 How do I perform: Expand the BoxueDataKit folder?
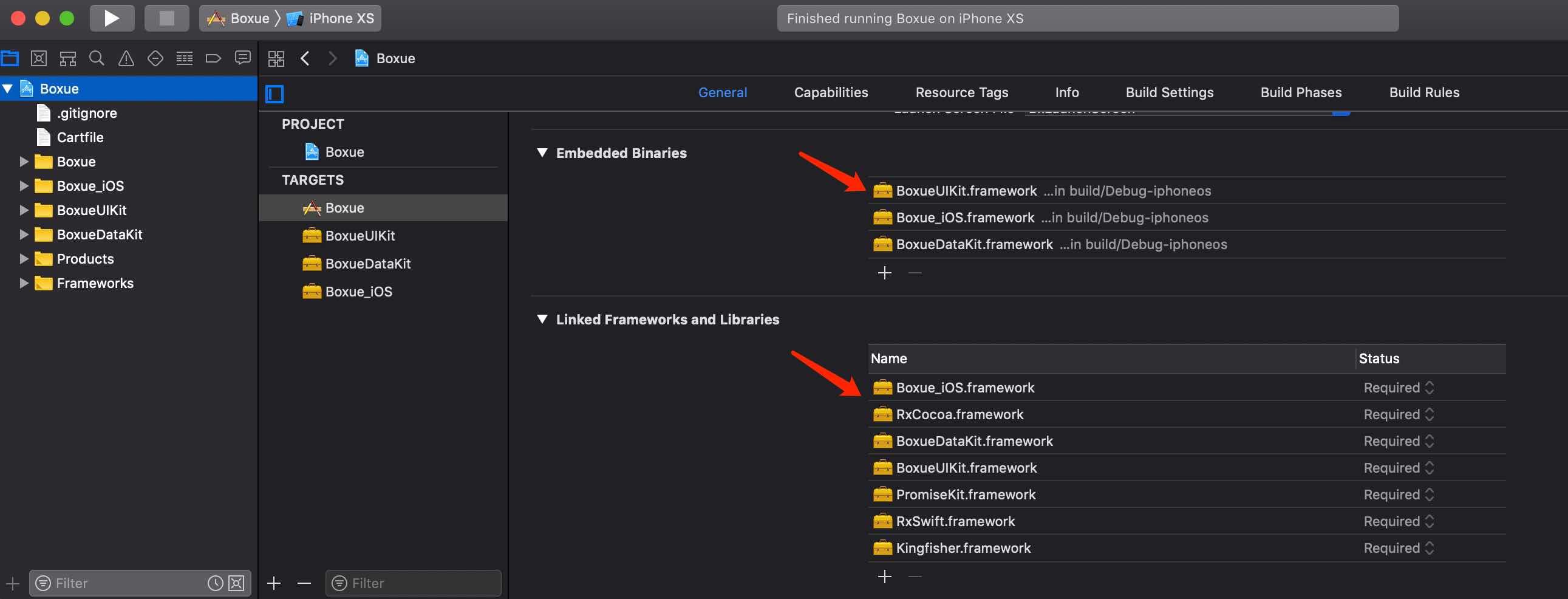[24, 235]
